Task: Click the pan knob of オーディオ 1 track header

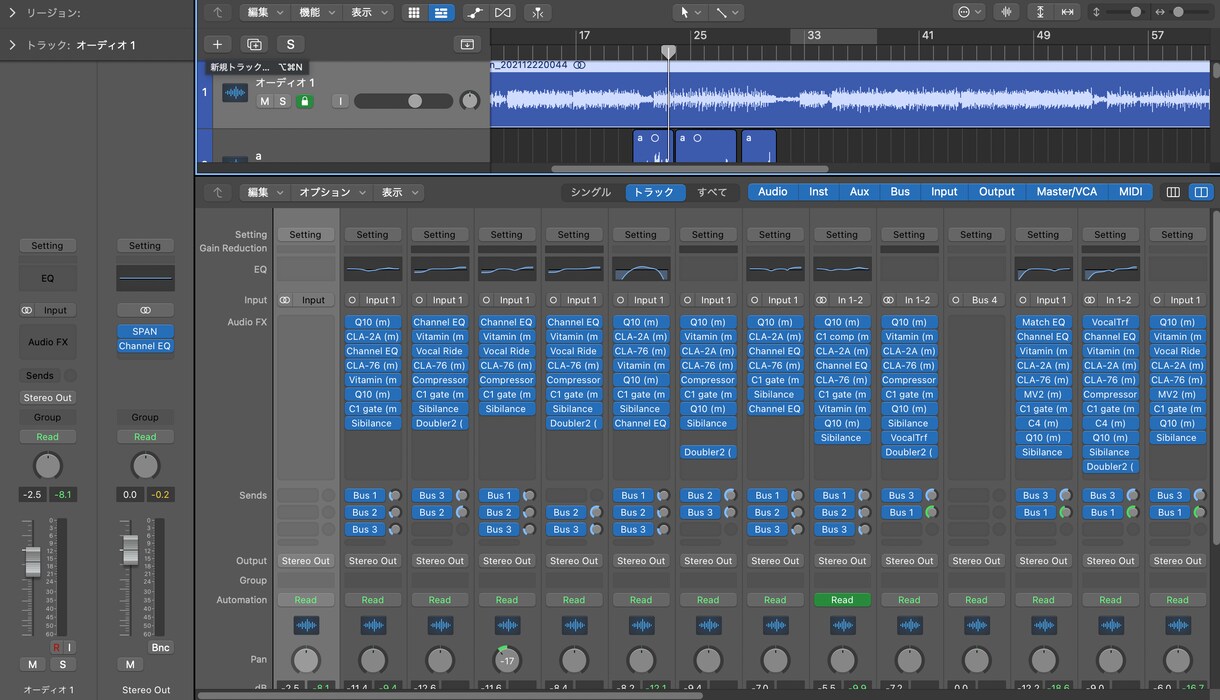Action: (469, 101)
